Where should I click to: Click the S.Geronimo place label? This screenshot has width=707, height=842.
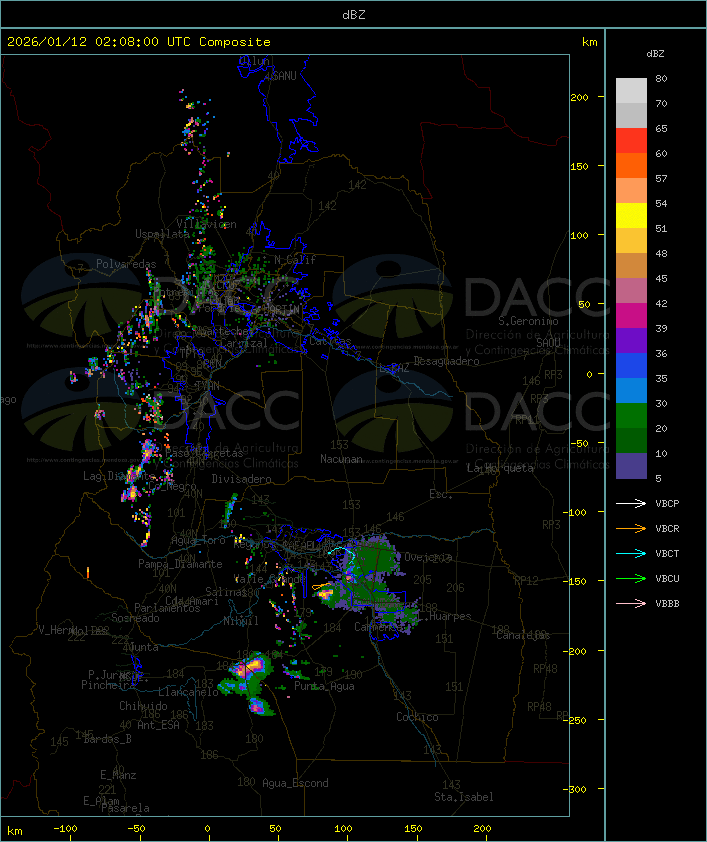click(528, 321)
